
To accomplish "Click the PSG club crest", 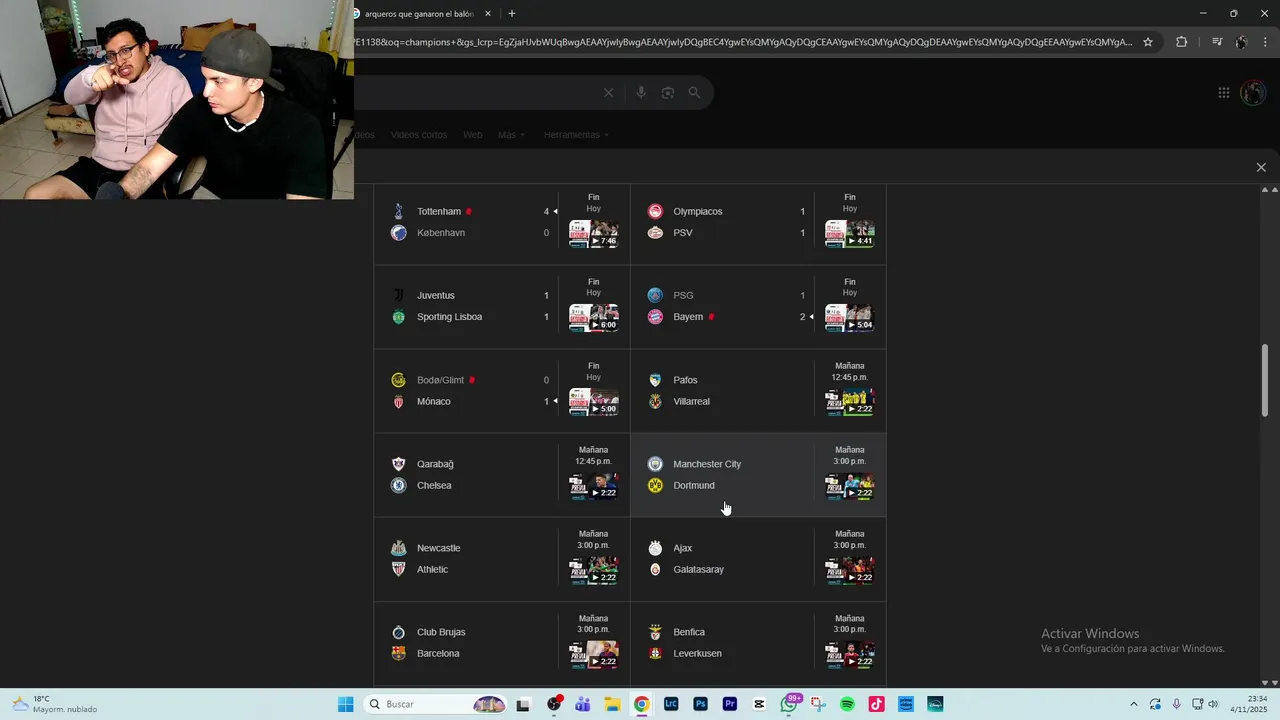I will pos(655,295).
